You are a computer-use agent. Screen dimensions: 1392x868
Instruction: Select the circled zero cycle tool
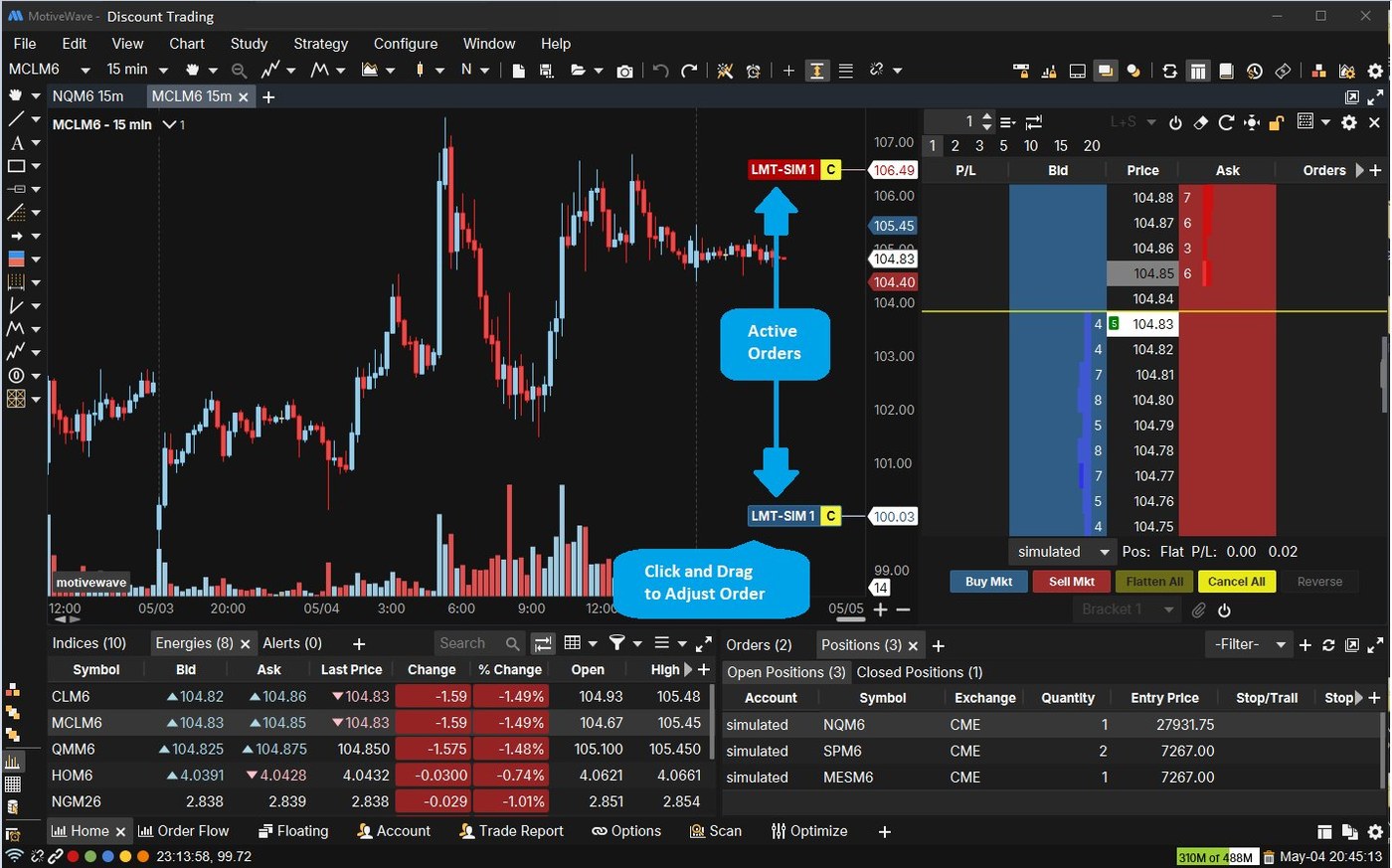pos(17,376)
